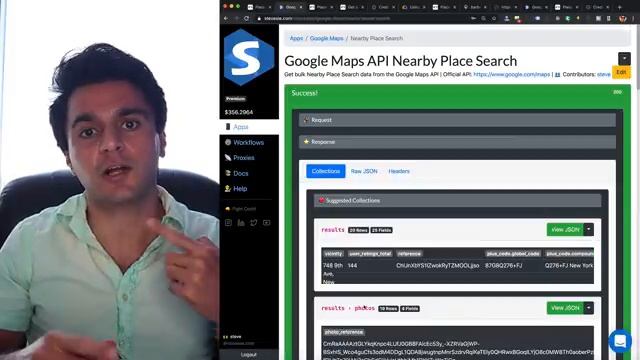Click the contributors people icon
640x360 pixels.
[x=557, y=75]
